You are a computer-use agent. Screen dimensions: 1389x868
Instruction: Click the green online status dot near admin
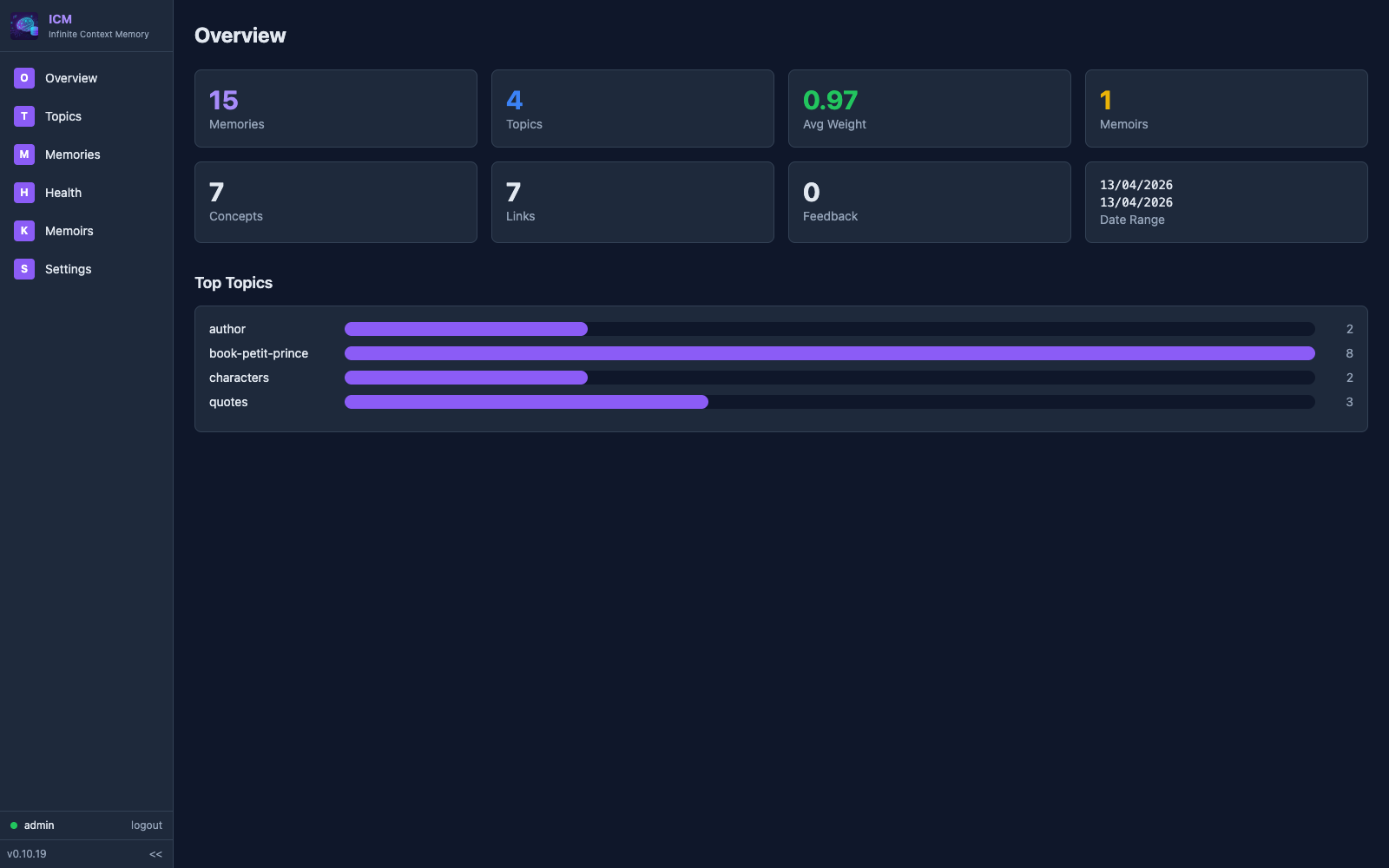(12, 825)
